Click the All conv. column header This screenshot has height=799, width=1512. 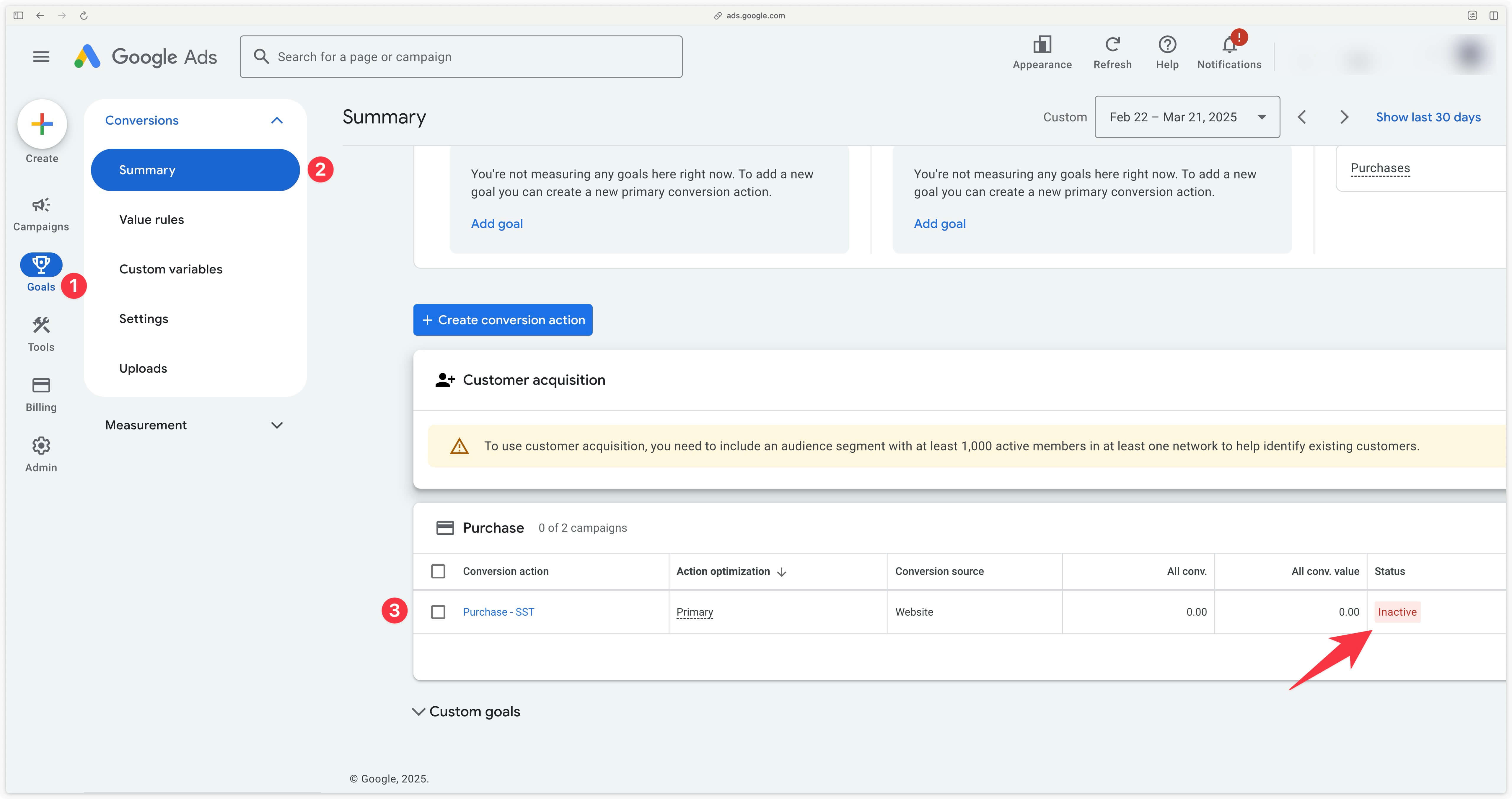point(1186,571)
